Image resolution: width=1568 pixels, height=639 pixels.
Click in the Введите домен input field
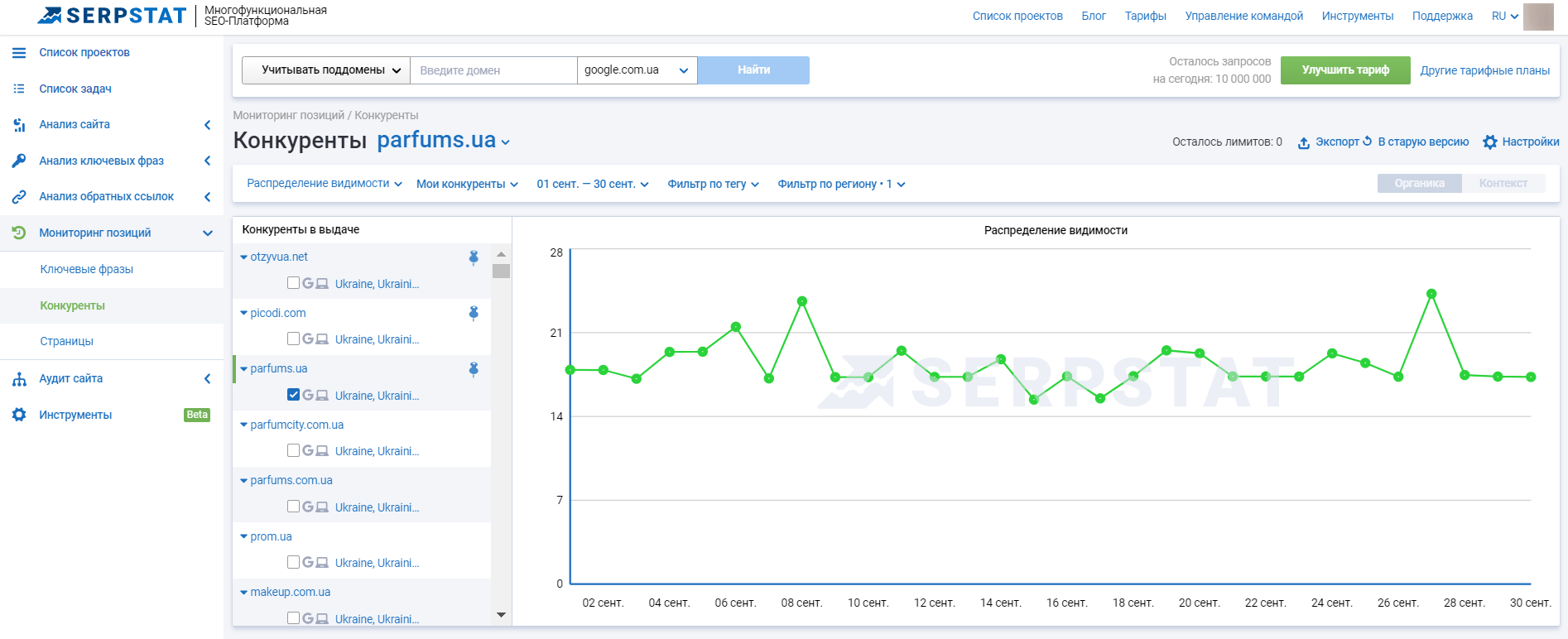click(x=493, y=70)
